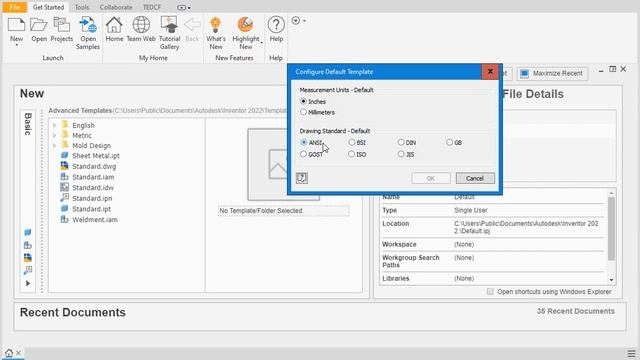Open Highlight New dropdown arrow
Screen dimensions: 640x360
[x=261, y=42]
